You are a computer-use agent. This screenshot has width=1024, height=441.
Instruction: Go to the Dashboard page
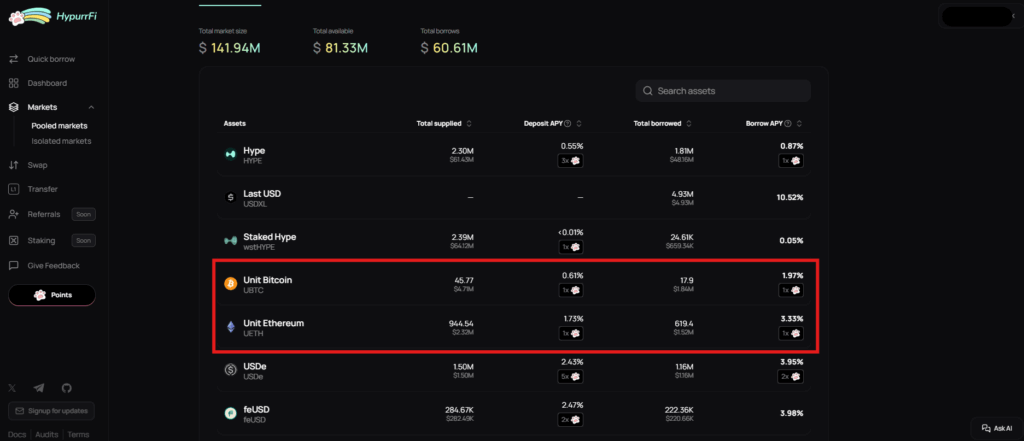coord(38,84)
